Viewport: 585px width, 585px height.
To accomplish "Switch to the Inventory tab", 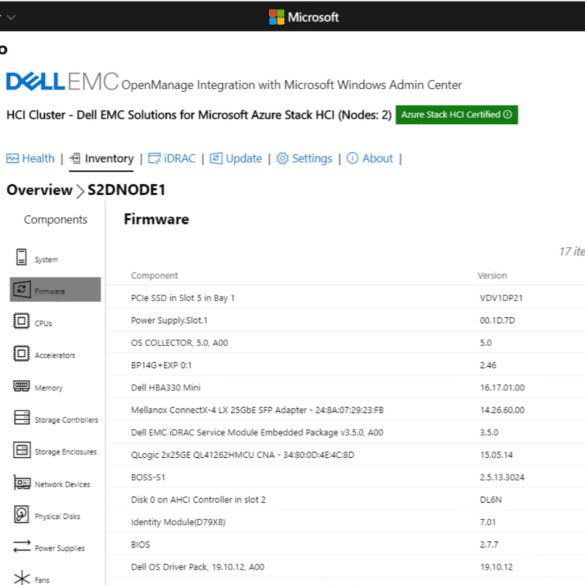I will pos(101,159).
